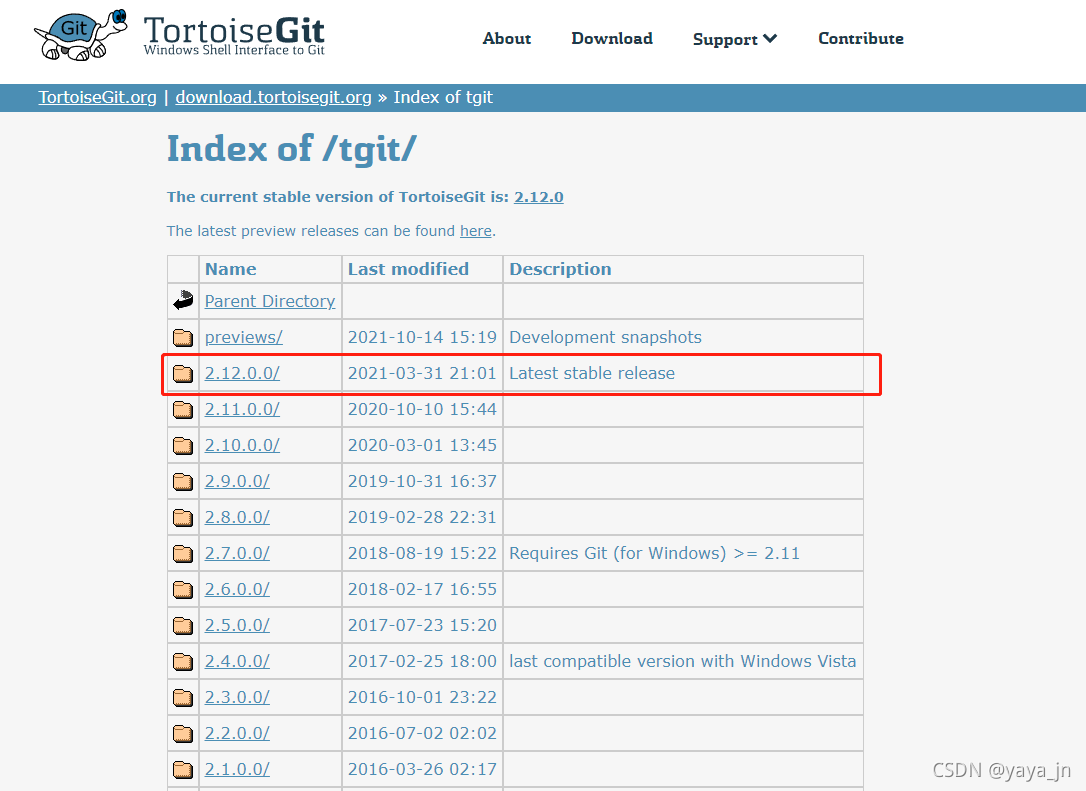This screenshot has width=1086, height=791.
Task: Click the 'Index of /tgit/' heading
Action: click(x=292, y=149)
